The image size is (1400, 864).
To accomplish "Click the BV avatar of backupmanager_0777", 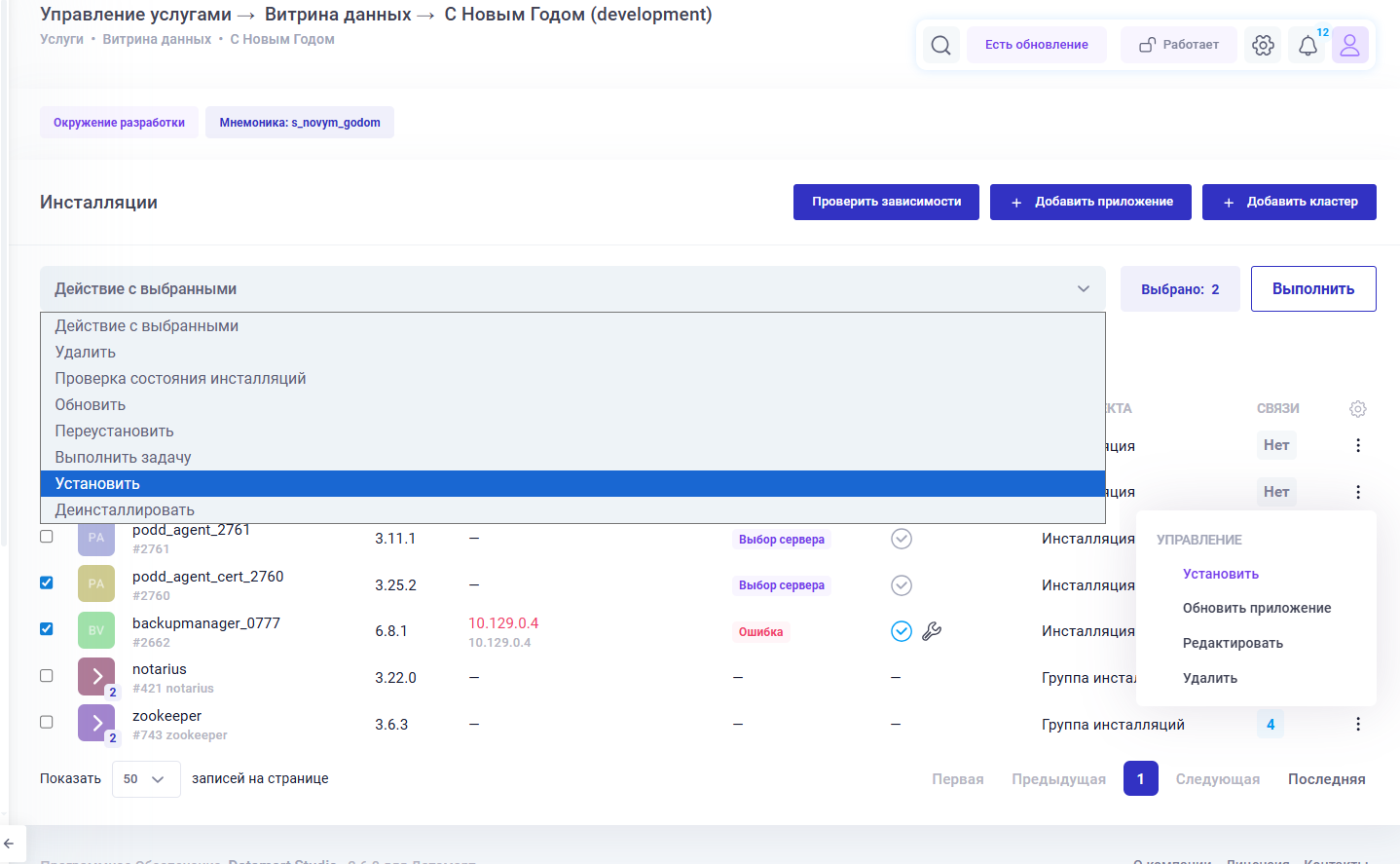I will 96,630.
